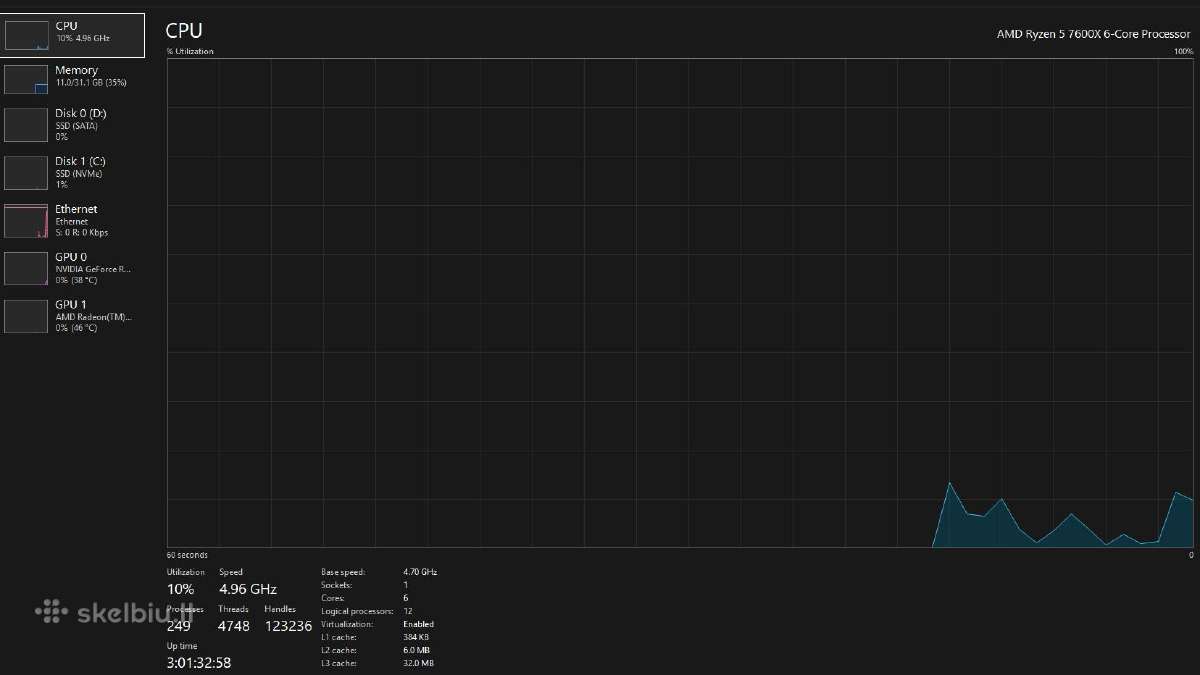Click the L2 cache value 6.0 MB
This screenshot has height=675, width=1200.
pyautogui.click(x=417, y=649)
